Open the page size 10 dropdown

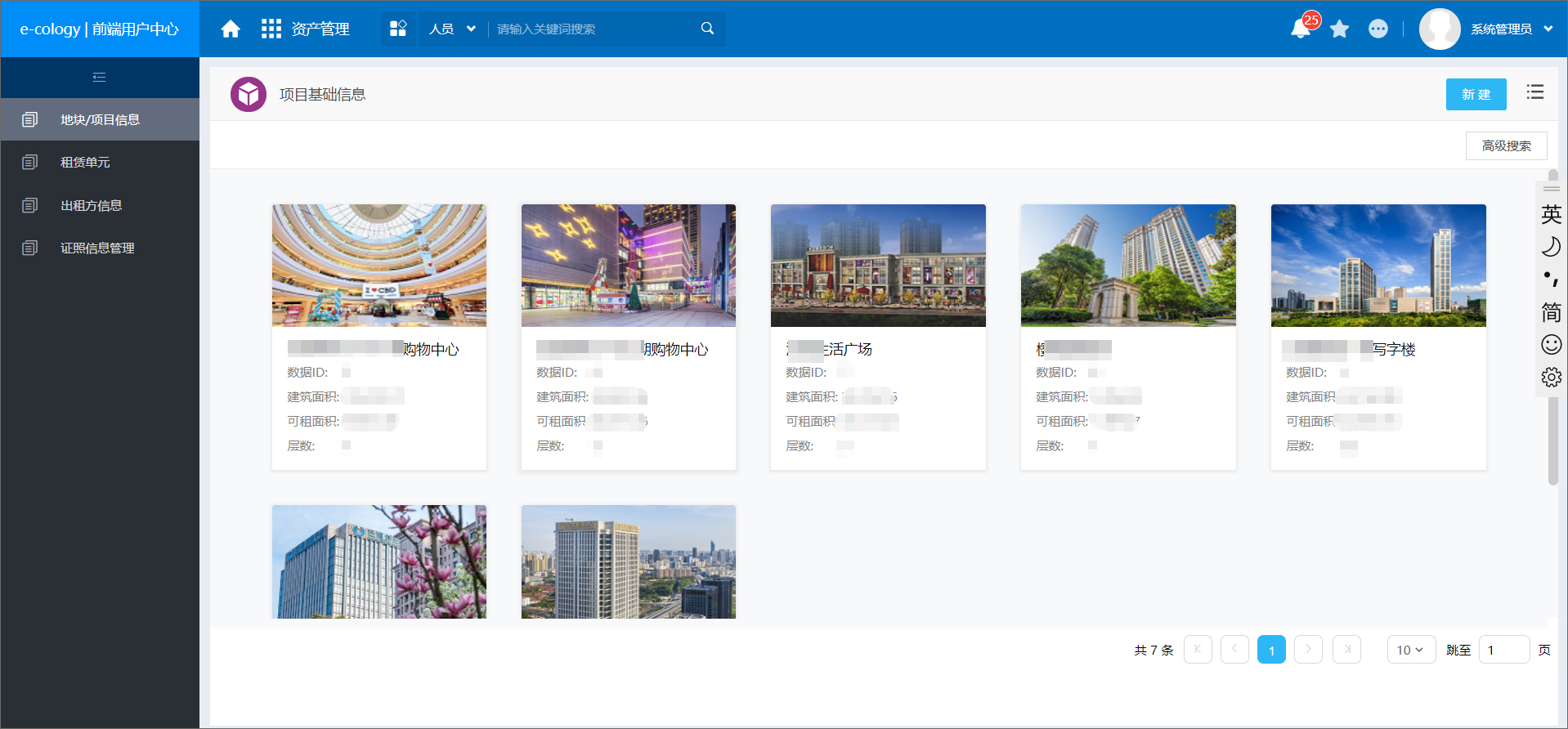click(1411, 650)
